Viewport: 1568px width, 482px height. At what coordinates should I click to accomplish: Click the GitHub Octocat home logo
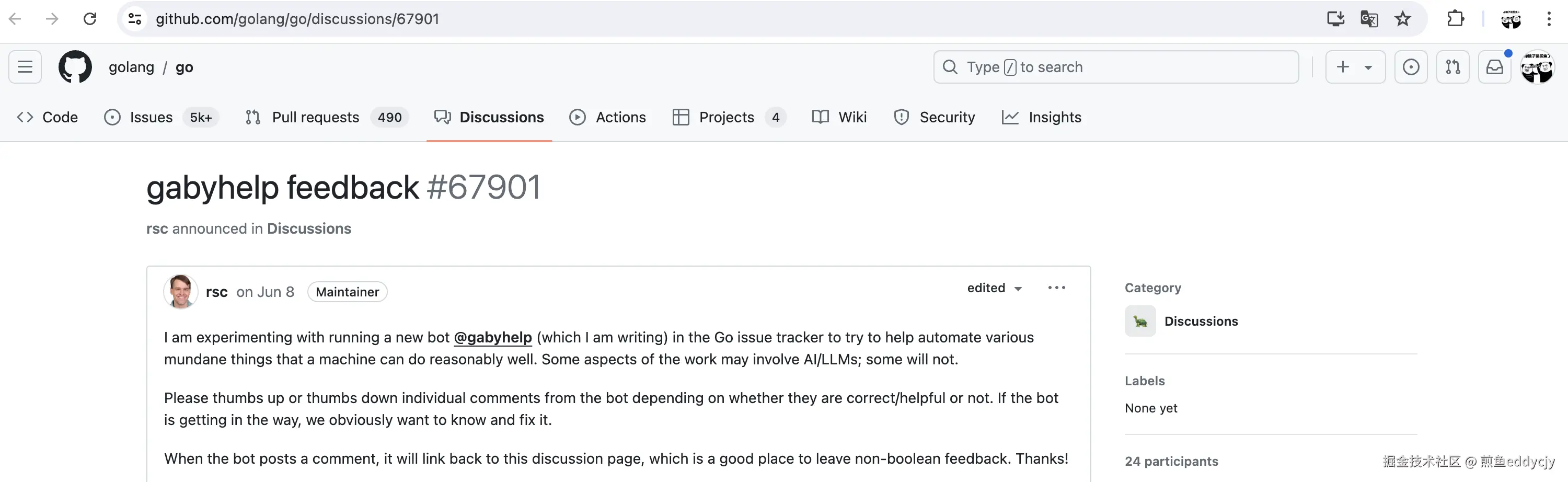[75, 67]
